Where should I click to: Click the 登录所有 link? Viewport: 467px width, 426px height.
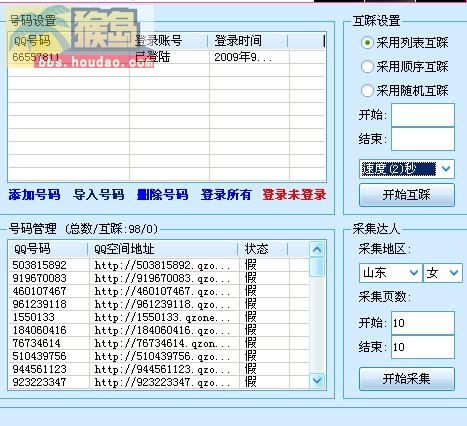click(x=226, y=195)
